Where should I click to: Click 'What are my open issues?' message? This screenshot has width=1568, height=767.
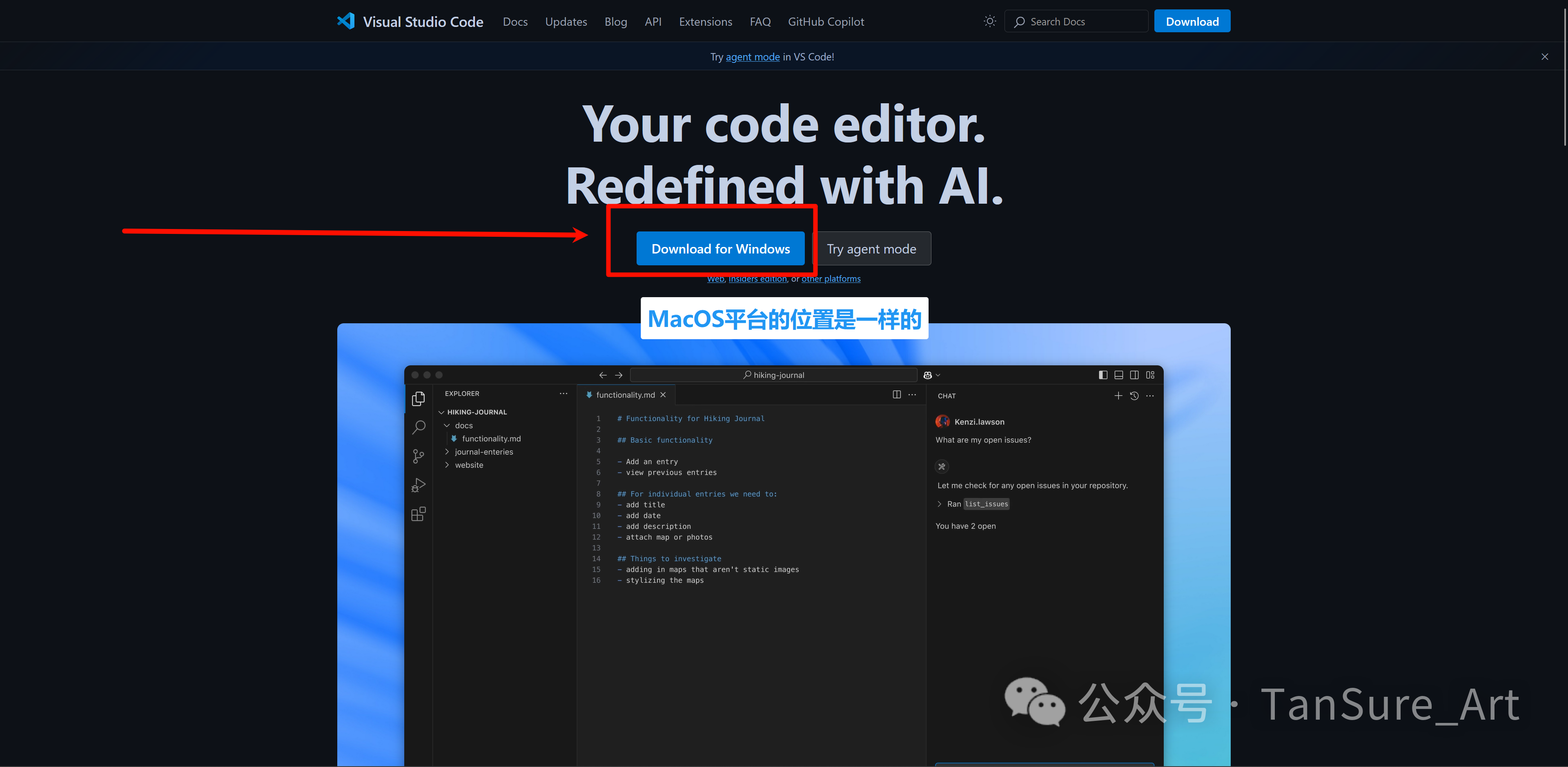point(982,440)
